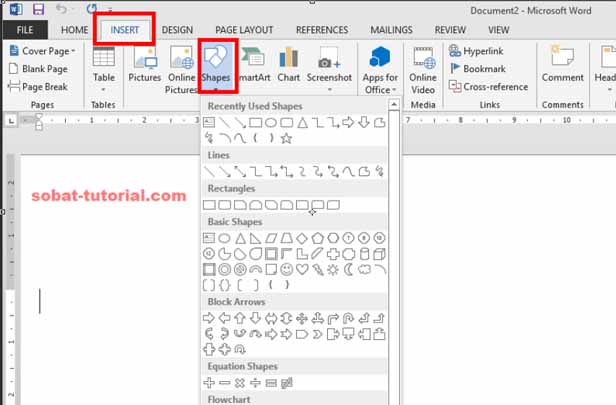Choose the Division equation shape

[x=255, y=383]
